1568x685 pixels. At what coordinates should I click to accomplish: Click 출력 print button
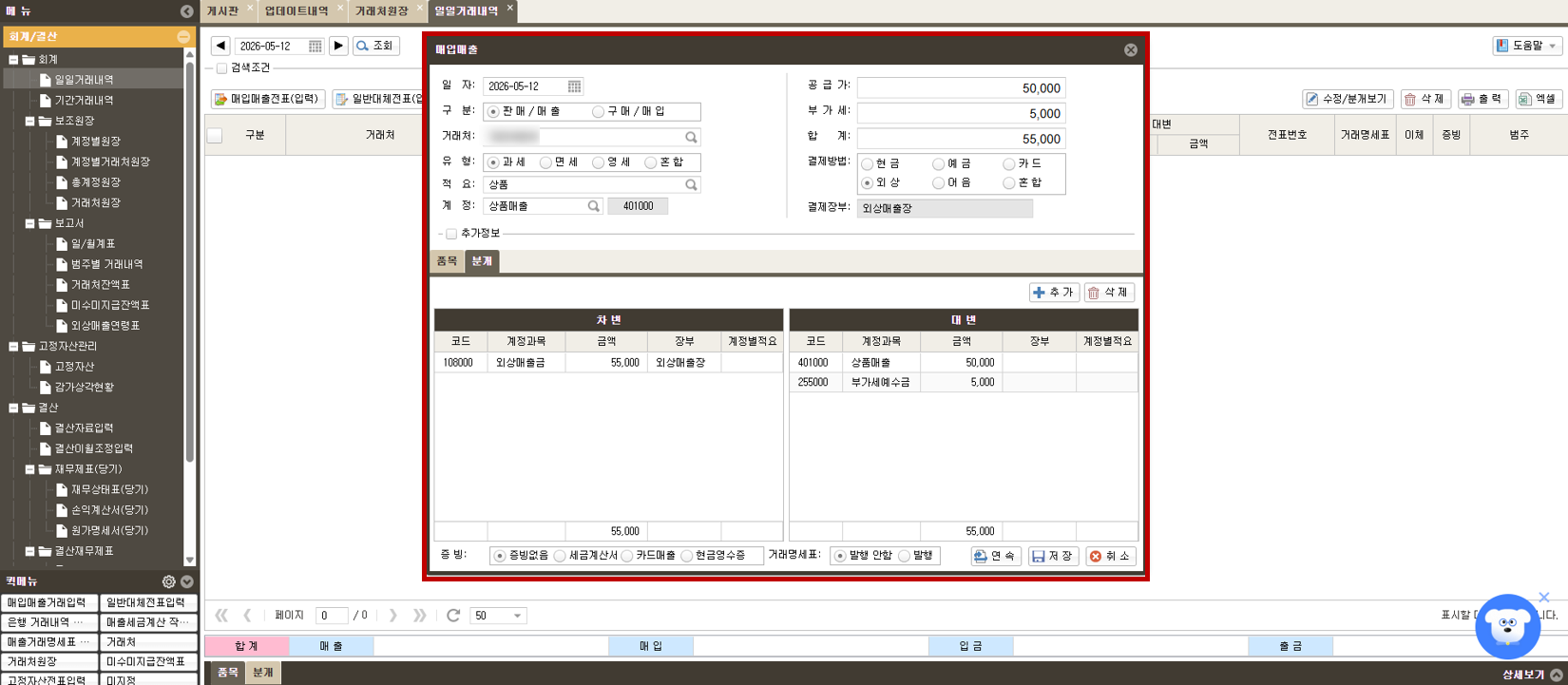point(1482,99)
